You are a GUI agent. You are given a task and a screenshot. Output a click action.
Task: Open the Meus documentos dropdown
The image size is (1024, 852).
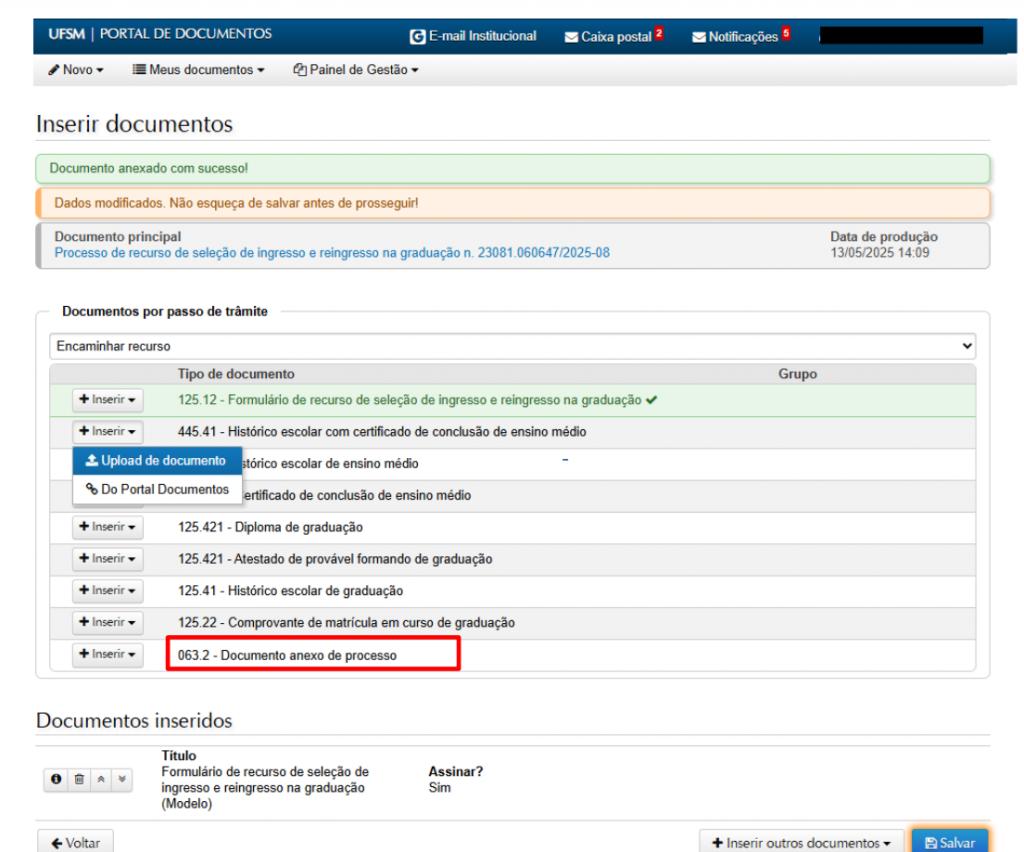click(198, 70)
